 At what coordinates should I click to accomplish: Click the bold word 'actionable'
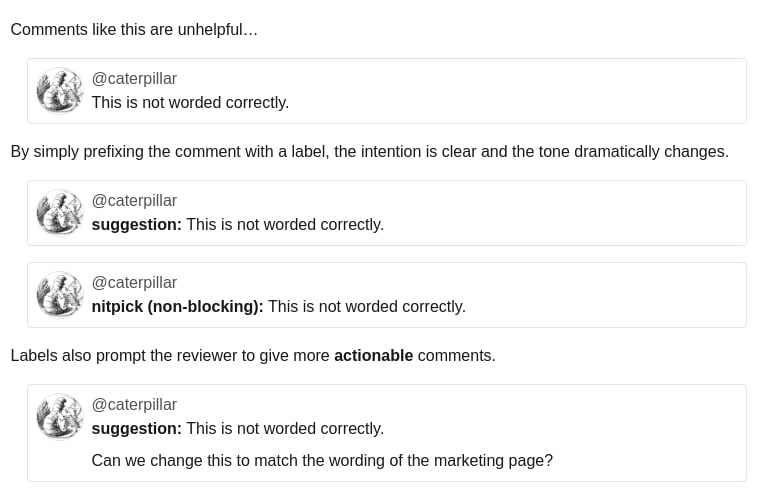[x=374, y=355]
